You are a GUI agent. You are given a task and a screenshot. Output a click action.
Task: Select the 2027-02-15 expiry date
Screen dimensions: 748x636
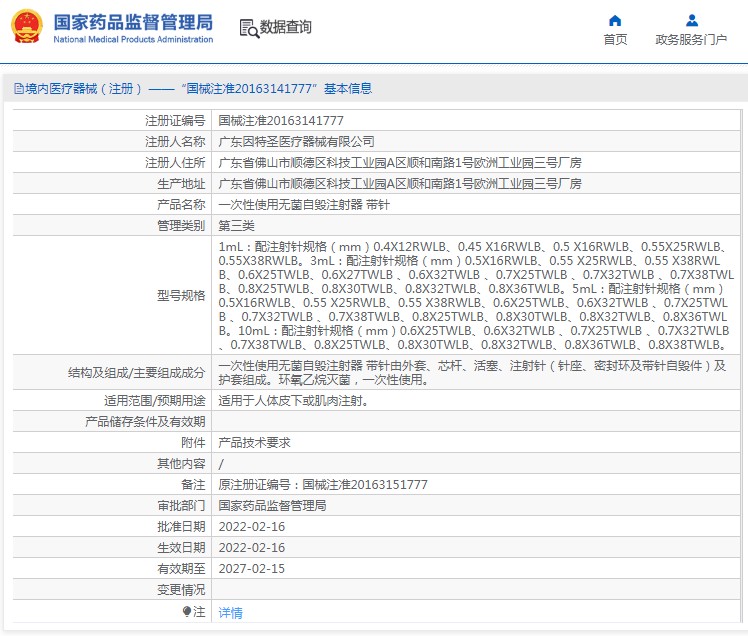[x=252, y=569]
